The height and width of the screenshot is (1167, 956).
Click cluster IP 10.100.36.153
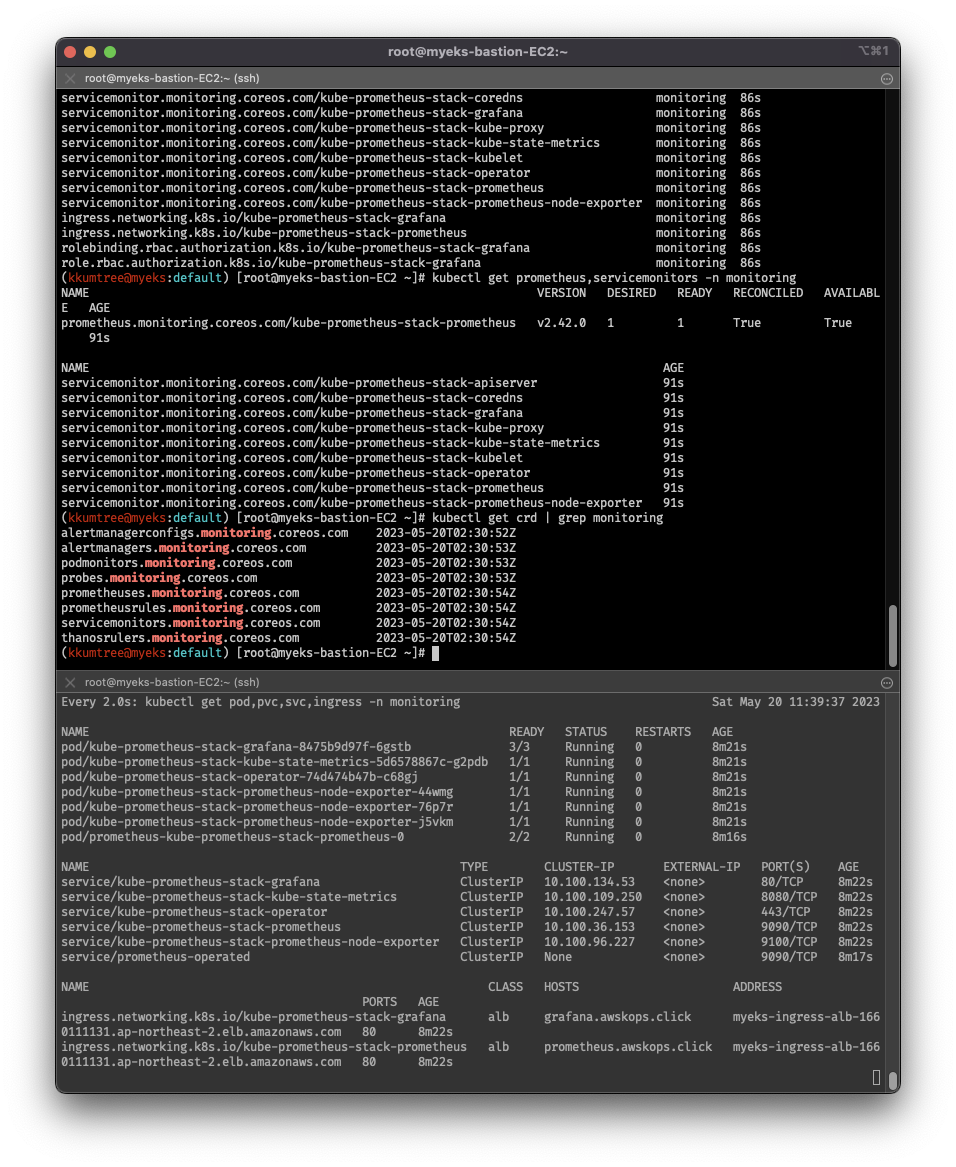[590, 927]
